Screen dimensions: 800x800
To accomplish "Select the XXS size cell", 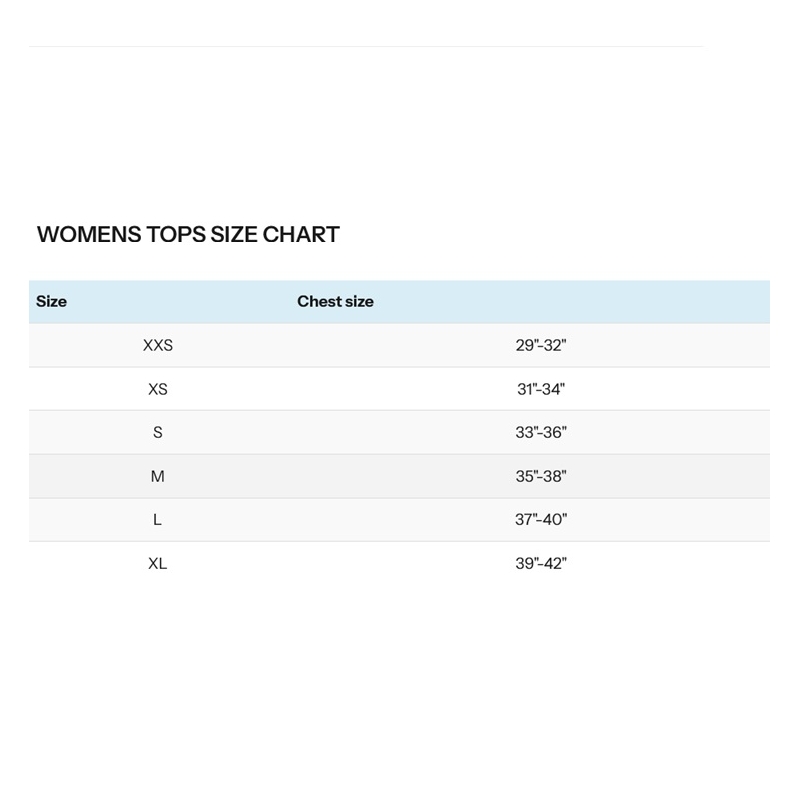I will click(x=158, y=346).
